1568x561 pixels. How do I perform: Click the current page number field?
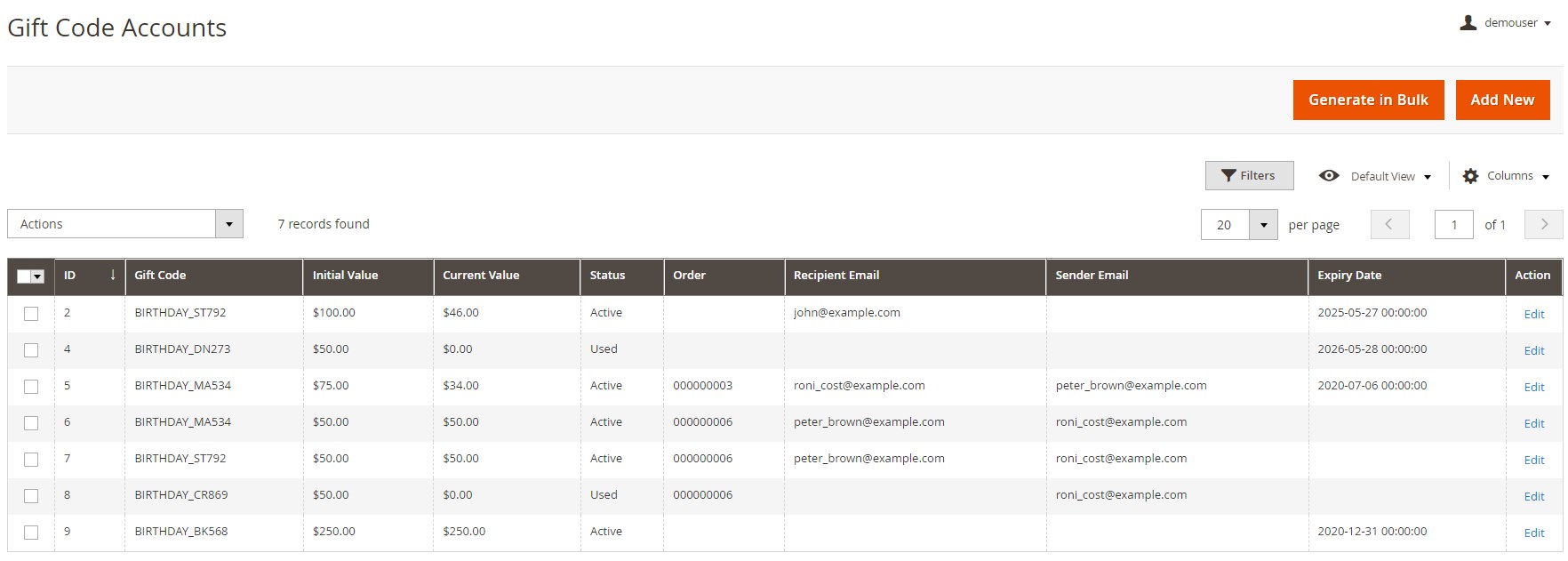click(x=1453, y=225)
